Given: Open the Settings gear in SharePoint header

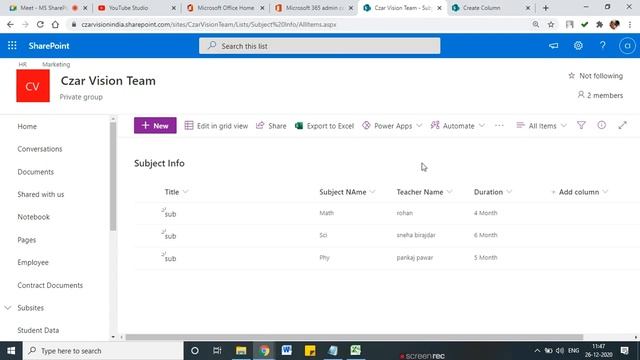Looking at the screenshot, I should pyautogui.click(x=578, y=46).
